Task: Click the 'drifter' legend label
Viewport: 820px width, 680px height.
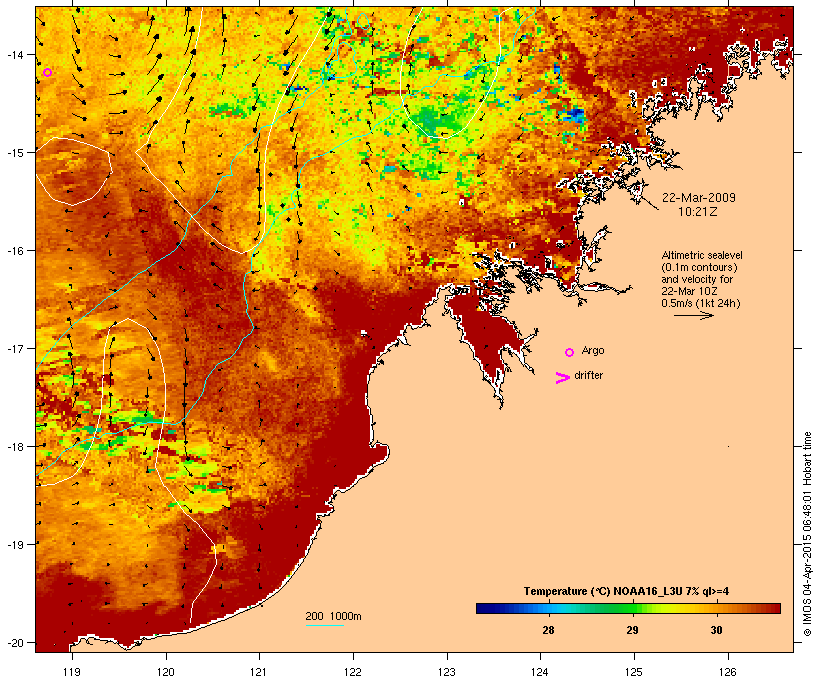Action: [588, 376]
